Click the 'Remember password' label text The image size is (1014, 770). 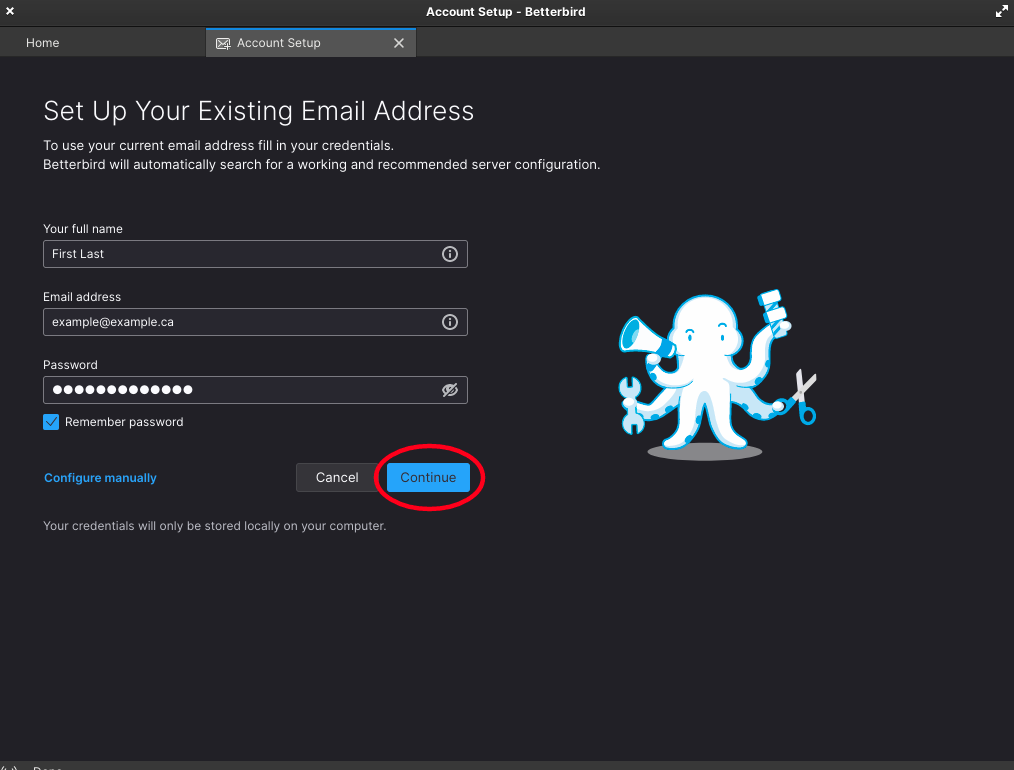point(124,422)
